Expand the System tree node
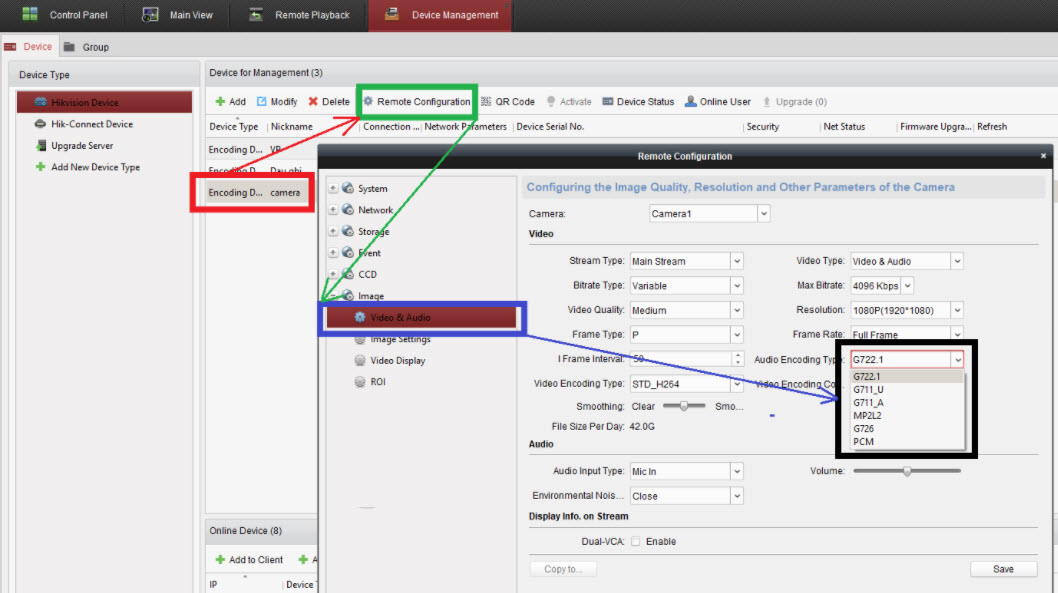 pyautogui.click(x=333, y=189)
